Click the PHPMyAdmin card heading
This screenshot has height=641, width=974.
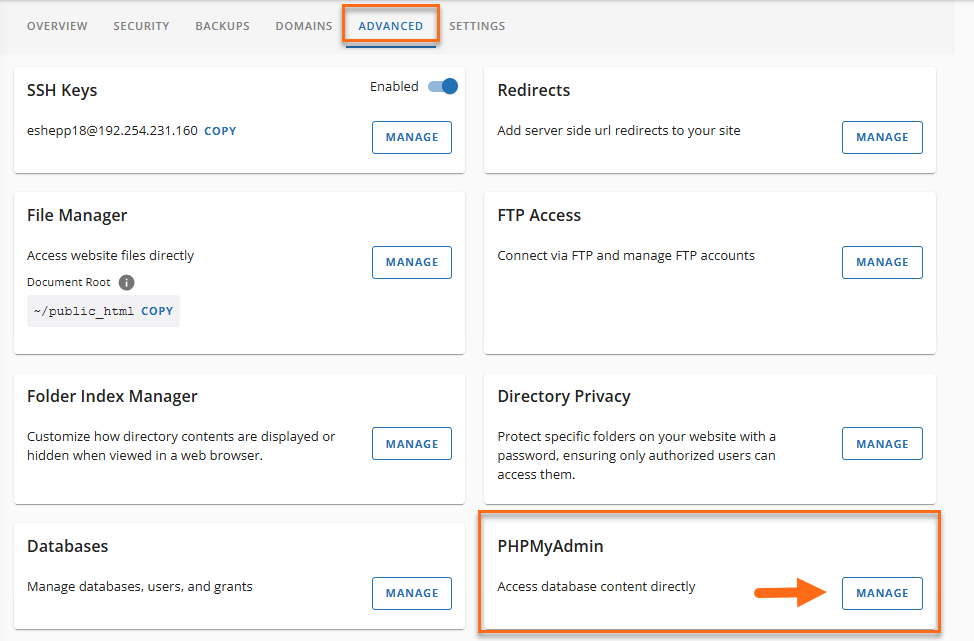click(x=550, y=547)
